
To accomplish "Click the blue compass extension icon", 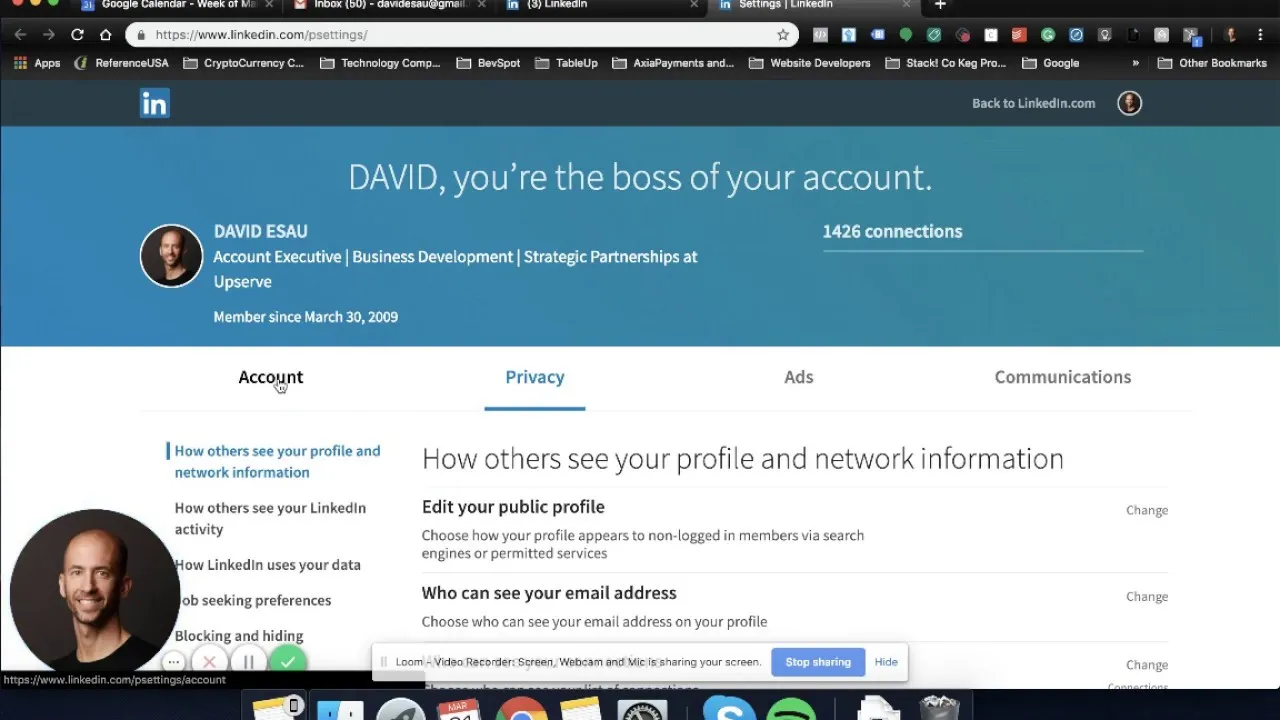I will [x=1076, y=35].
